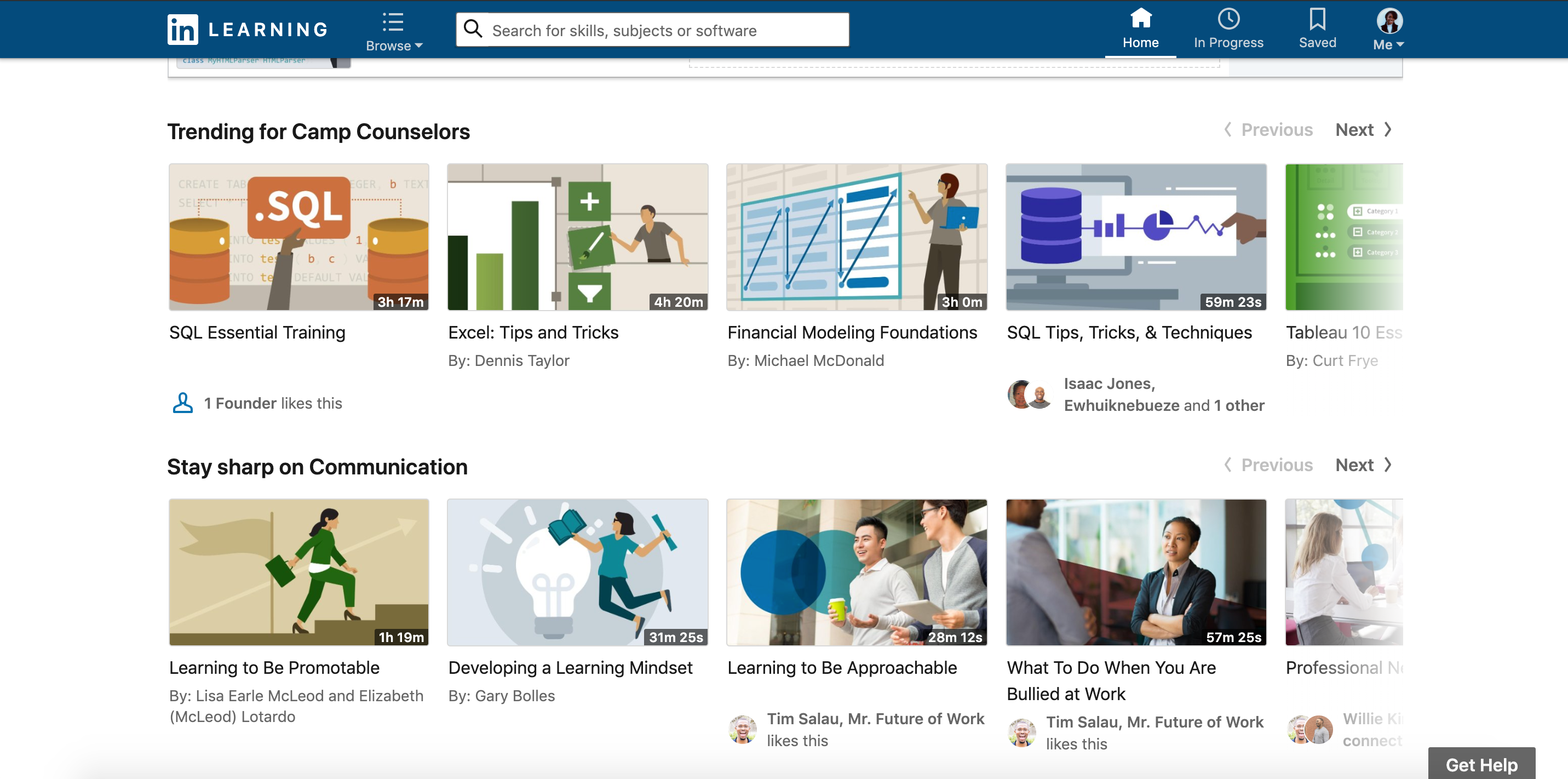The width and height of the screenshot is (1568, 779).
Task: Open the Saved courses bookmark icon
Action: pyautogui.click(x=1317, y=18)
